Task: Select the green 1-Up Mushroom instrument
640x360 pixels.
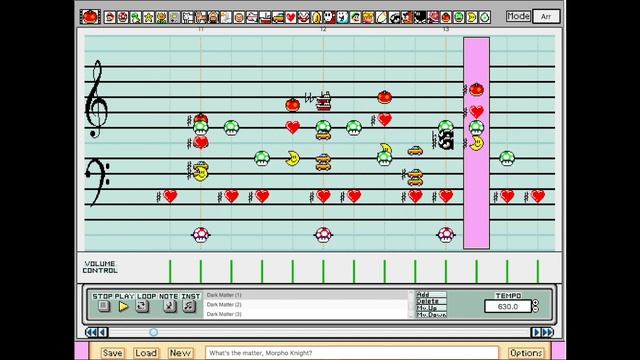Action: (x=459, y=17)
